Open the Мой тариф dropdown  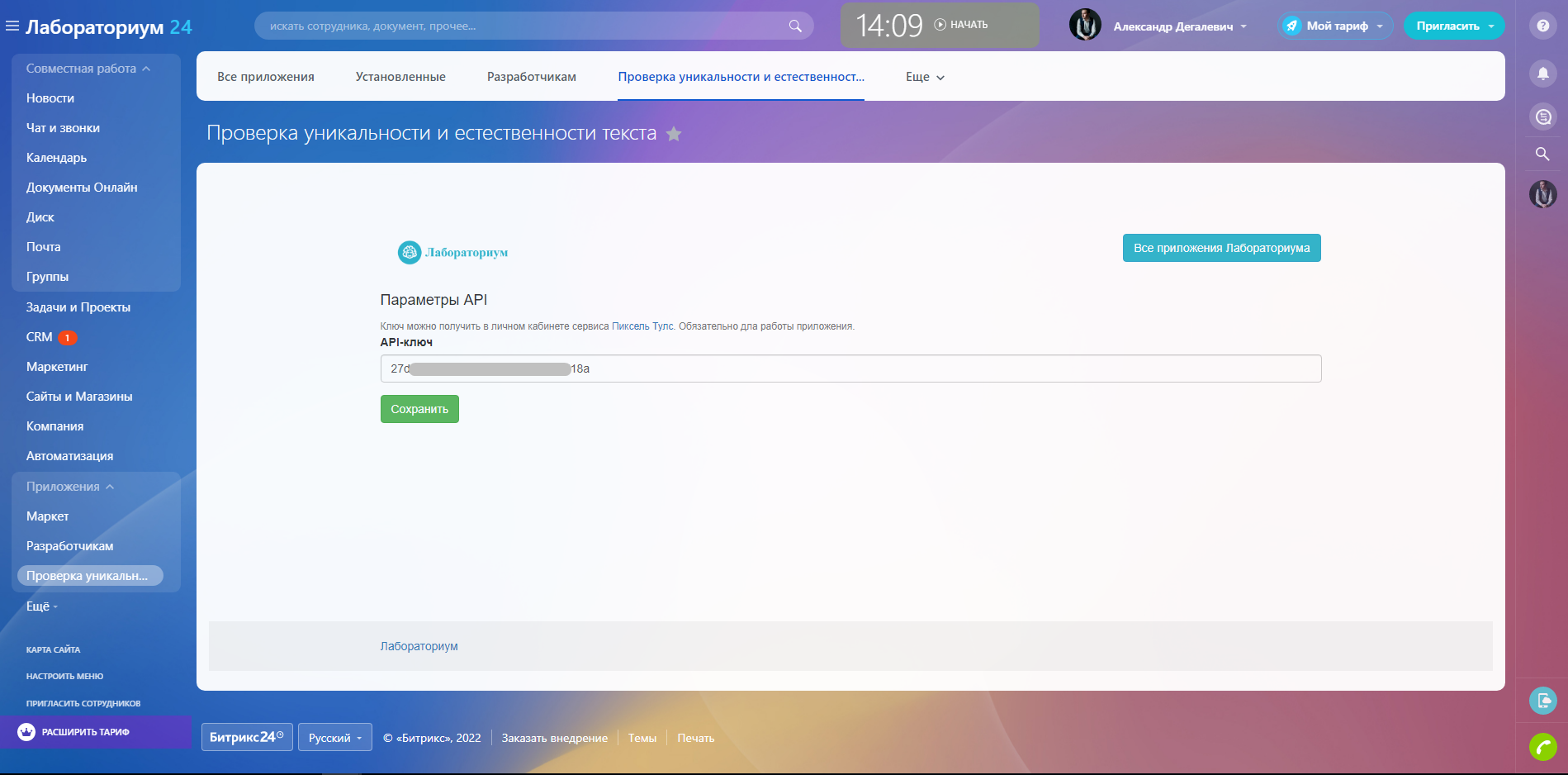1335,26
